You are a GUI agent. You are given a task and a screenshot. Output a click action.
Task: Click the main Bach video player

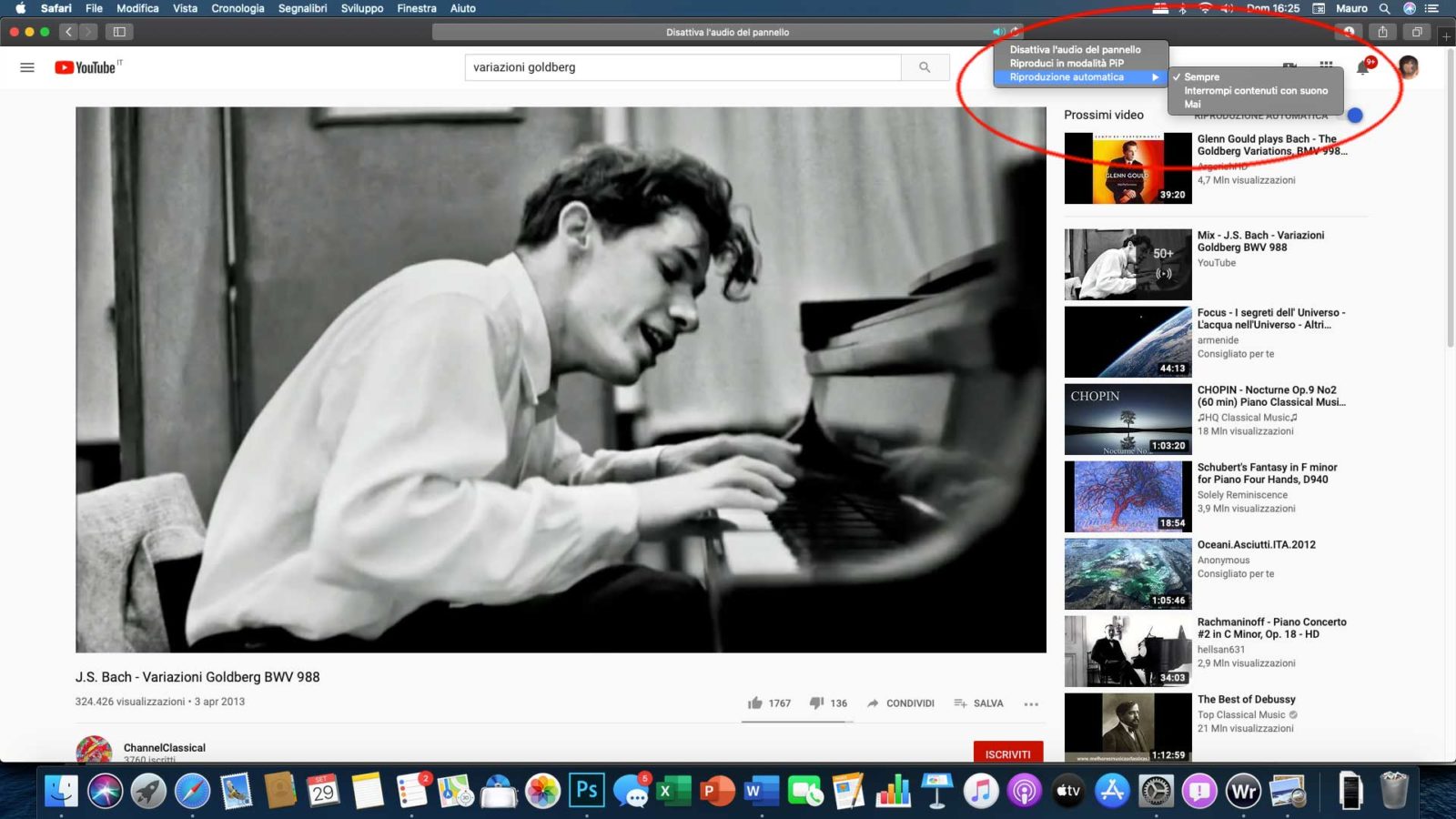coord(561,379)
